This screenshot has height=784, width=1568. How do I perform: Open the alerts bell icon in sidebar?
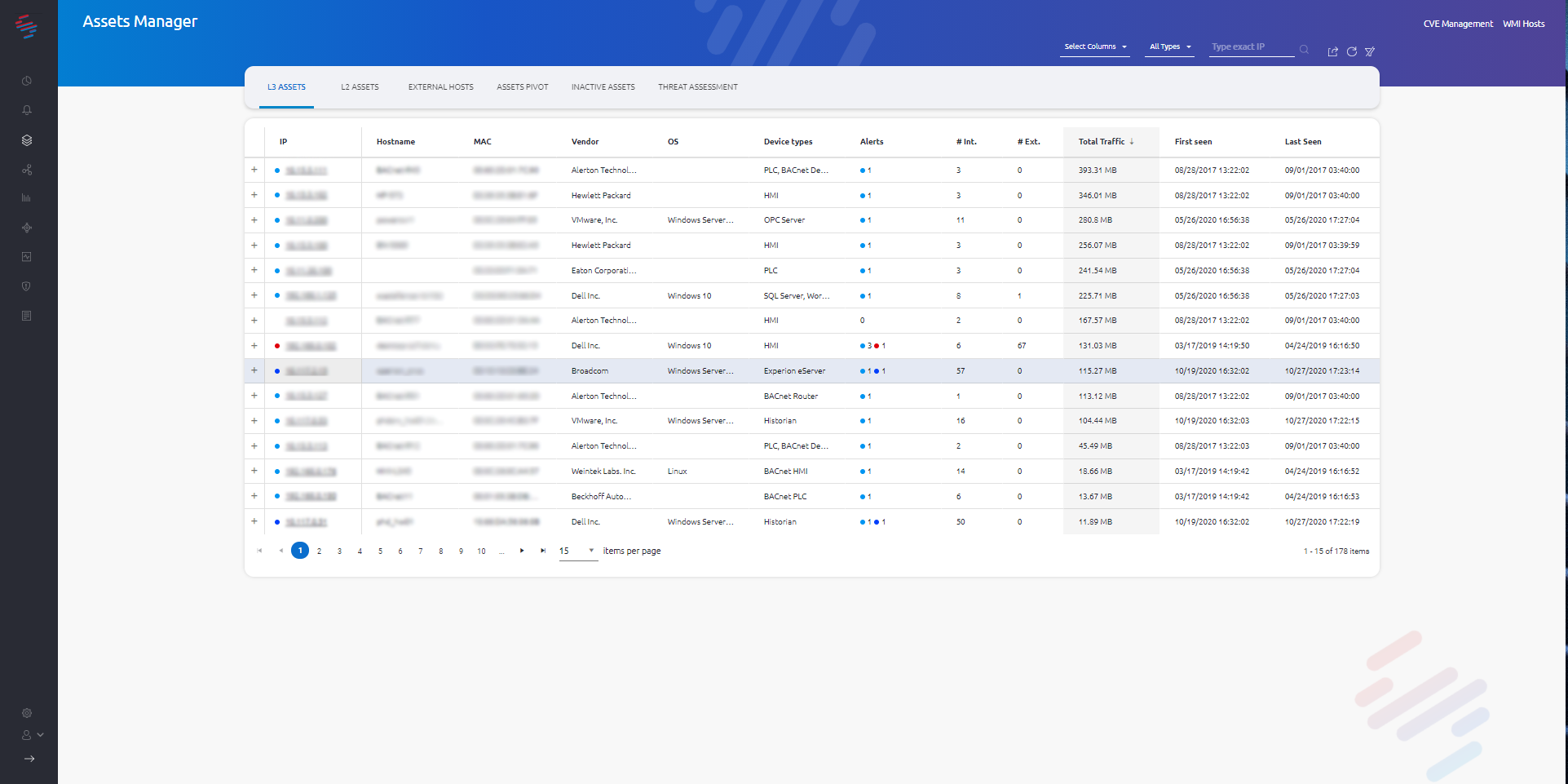coord(27,110)
